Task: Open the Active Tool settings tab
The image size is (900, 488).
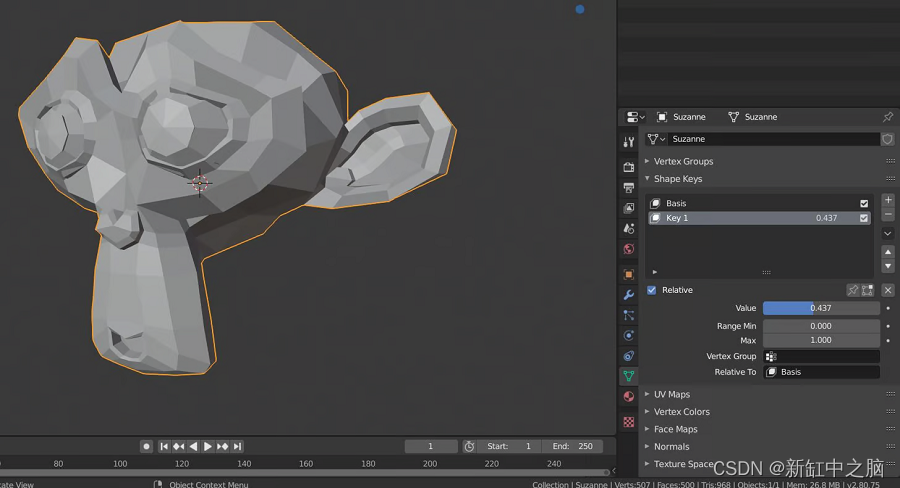Action: click(629, 142)
